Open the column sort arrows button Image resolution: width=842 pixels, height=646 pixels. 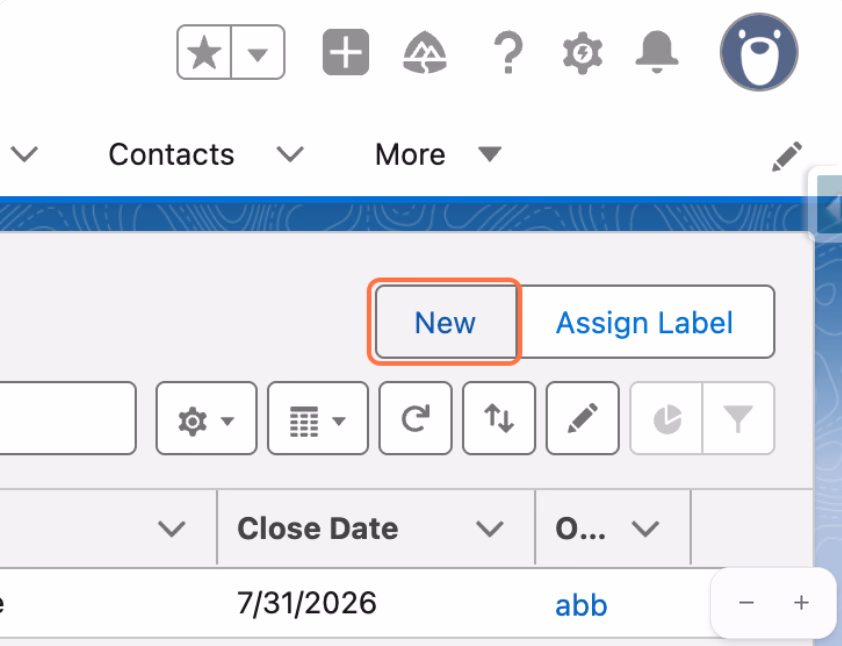pyautogui.click(x=499, y=418)
